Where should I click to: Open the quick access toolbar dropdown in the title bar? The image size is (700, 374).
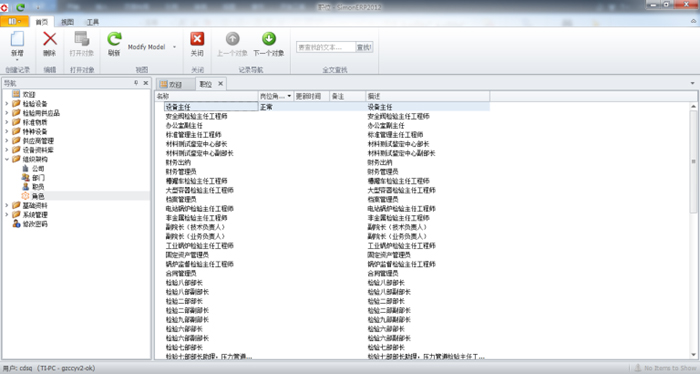coord(38,7)
